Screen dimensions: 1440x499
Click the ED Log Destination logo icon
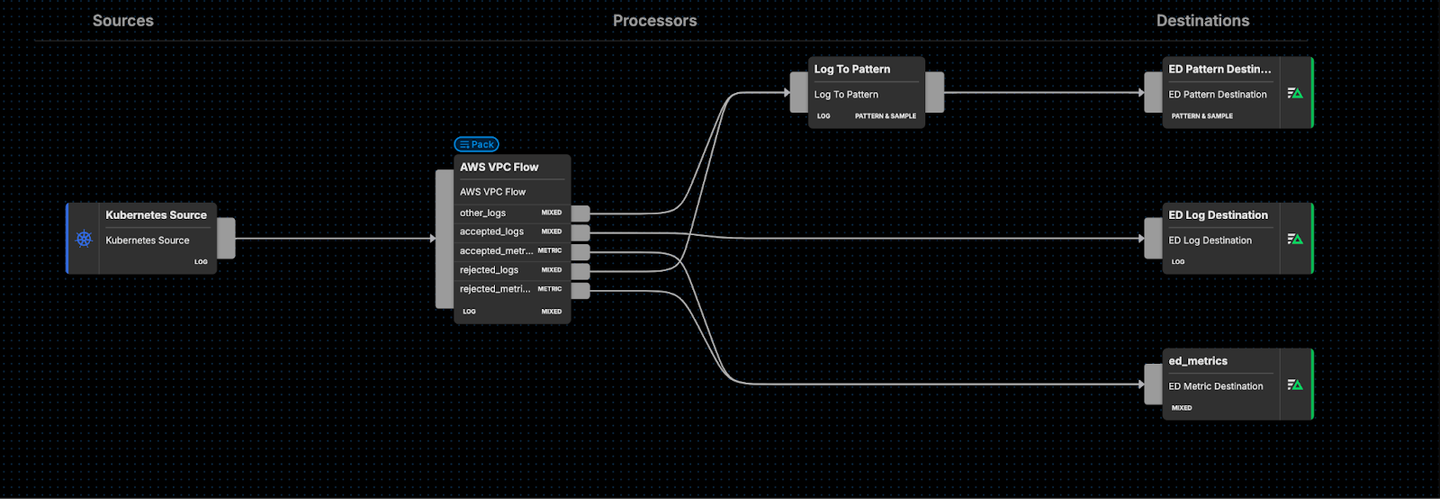1295,239
